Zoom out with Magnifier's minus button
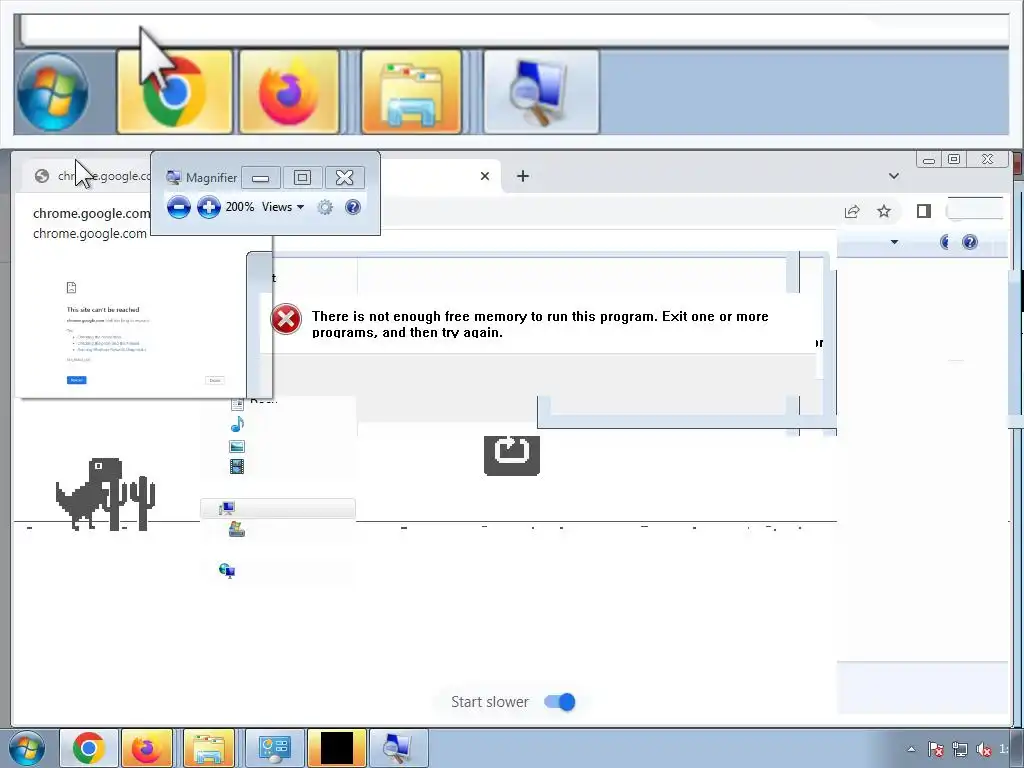Viewport: 1024px width, 768px height. click(178, 208)
